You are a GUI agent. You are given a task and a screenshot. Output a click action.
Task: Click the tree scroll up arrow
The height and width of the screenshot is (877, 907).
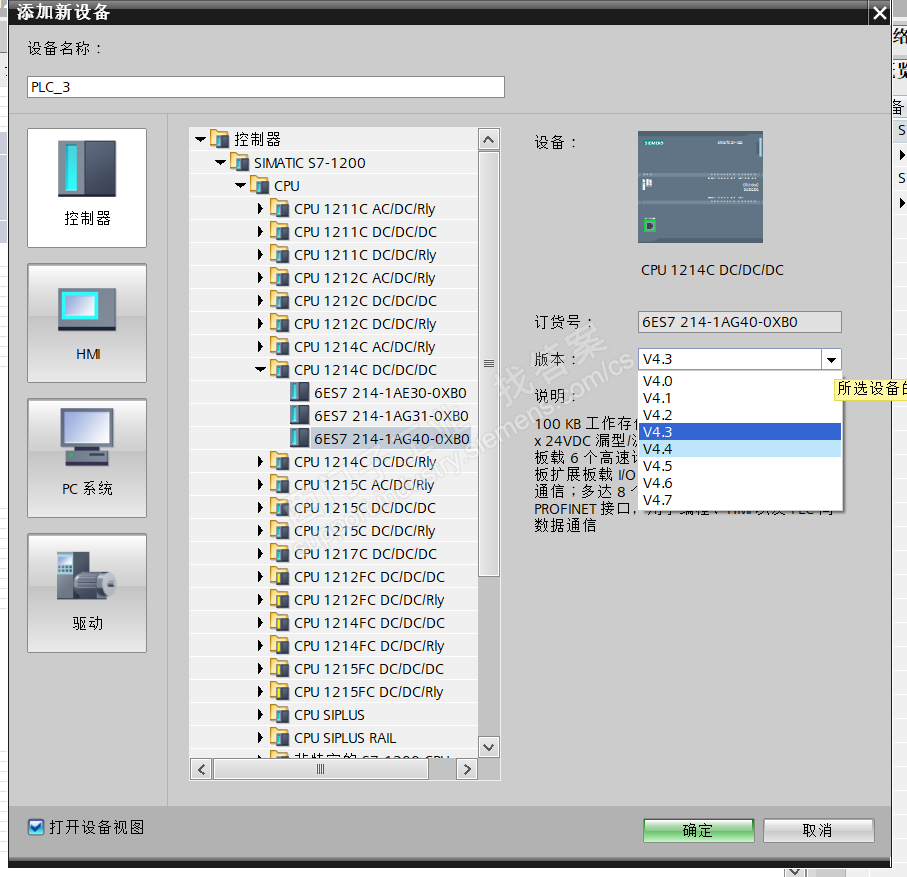[488, 139]
